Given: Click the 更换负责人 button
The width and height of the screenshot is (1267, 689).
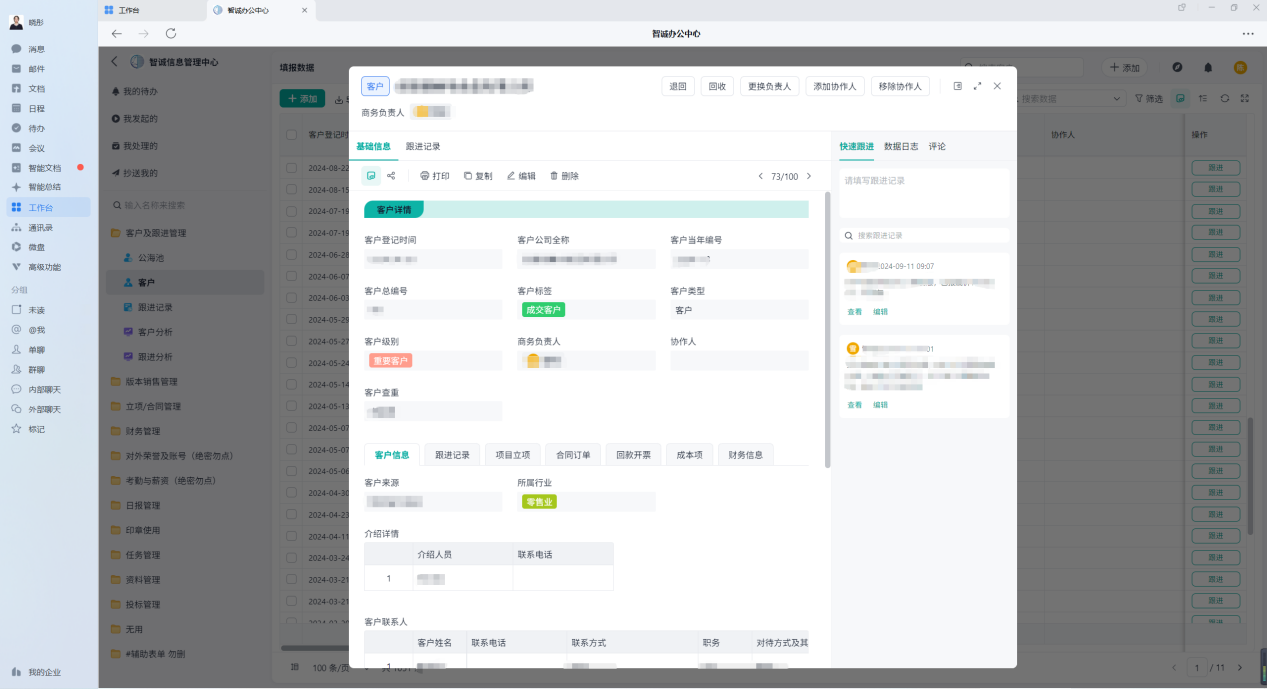Looking at the screenshot, I should point(770,86).
